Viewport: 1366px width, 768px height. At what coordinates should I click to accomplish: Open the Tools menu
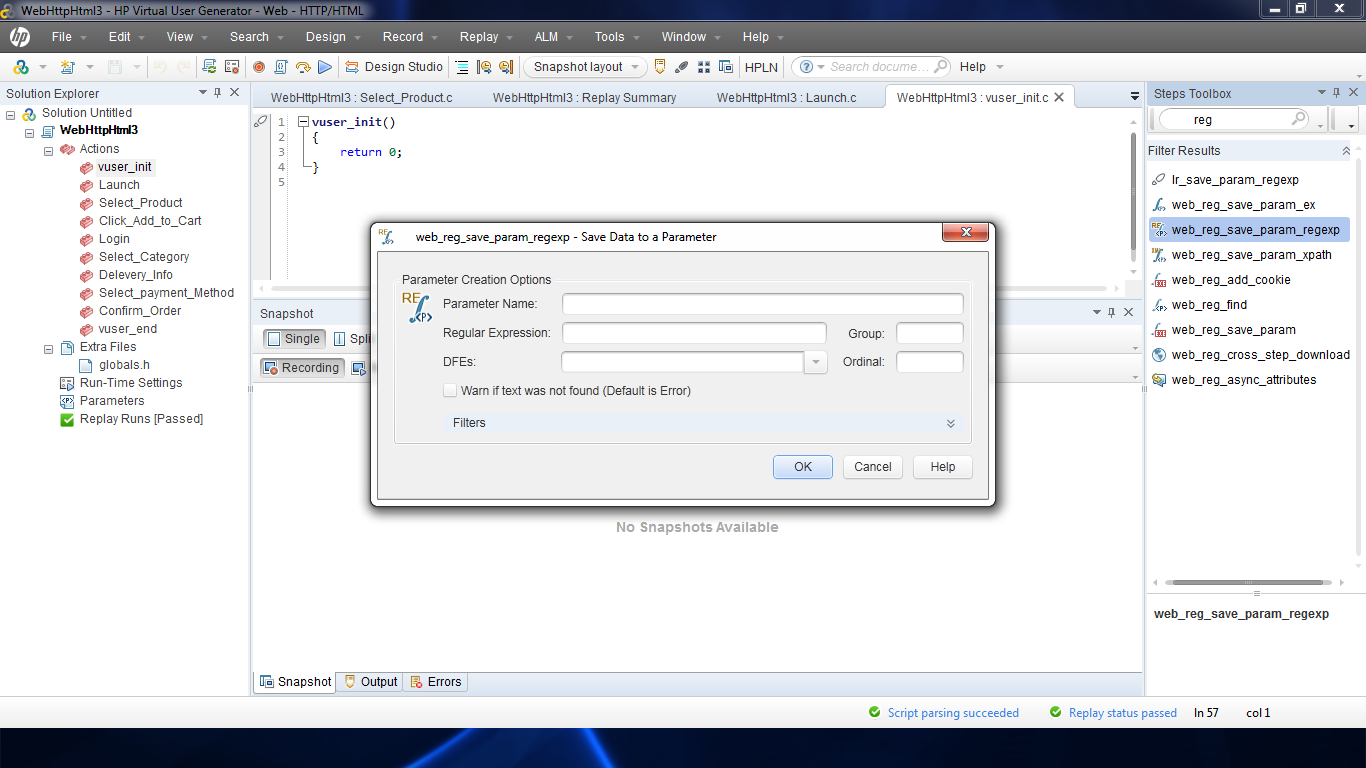609,37
